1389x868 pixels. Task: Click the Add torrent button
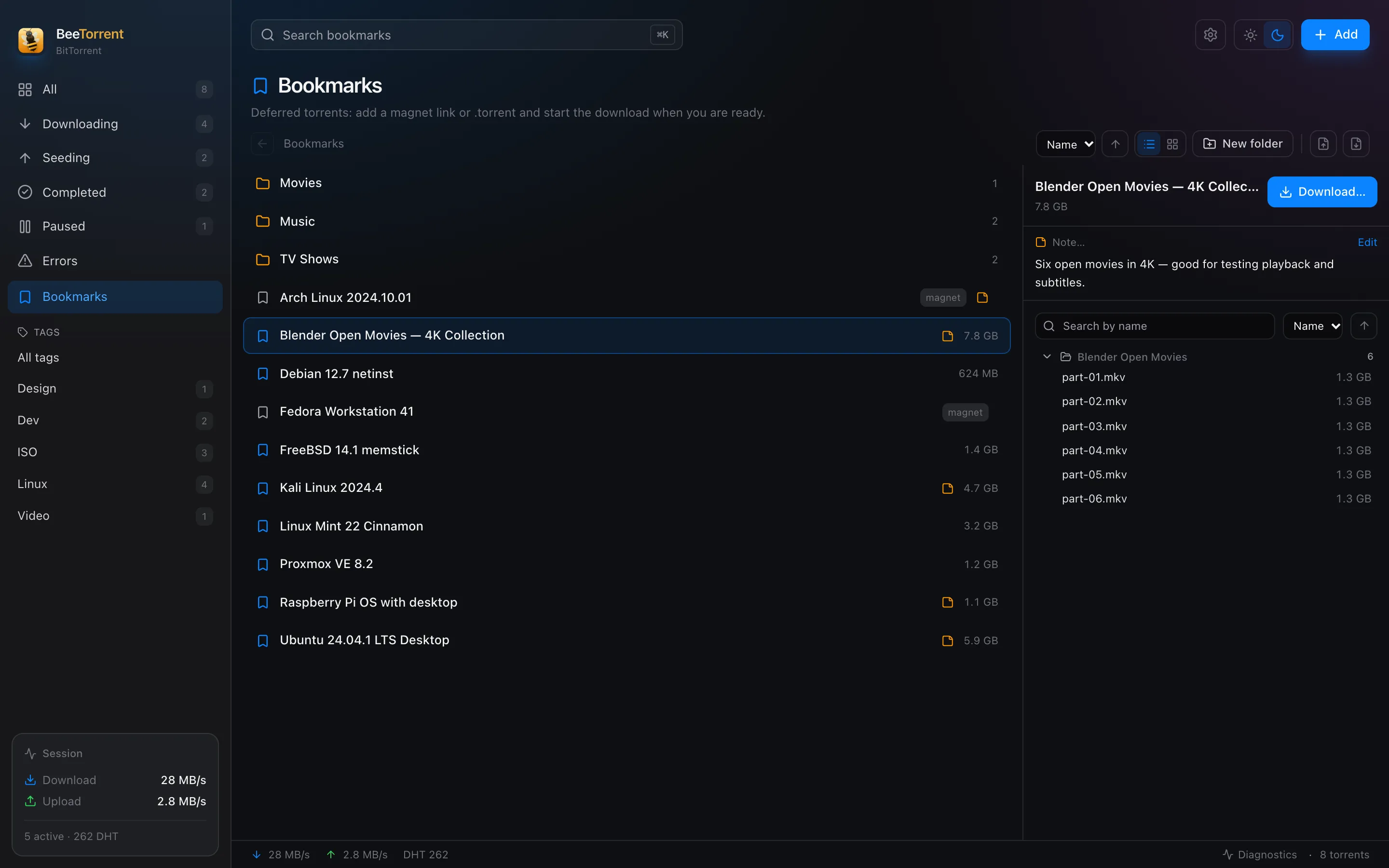click(x=1335, y=35)
